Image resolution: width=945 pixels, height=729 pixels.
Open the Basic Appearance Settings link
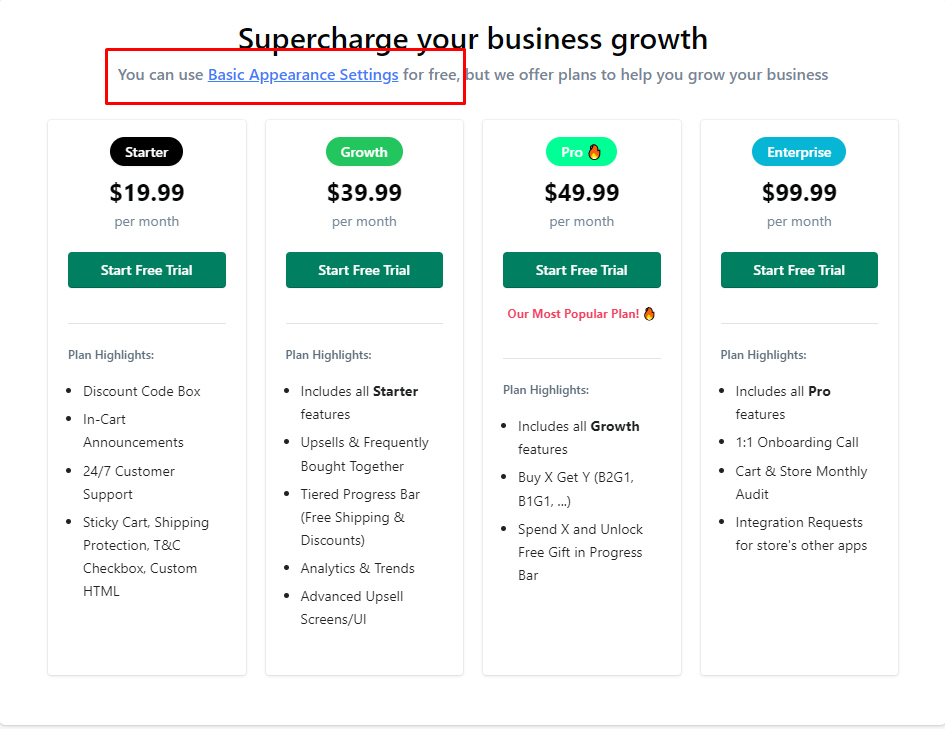tap(303, 75)
